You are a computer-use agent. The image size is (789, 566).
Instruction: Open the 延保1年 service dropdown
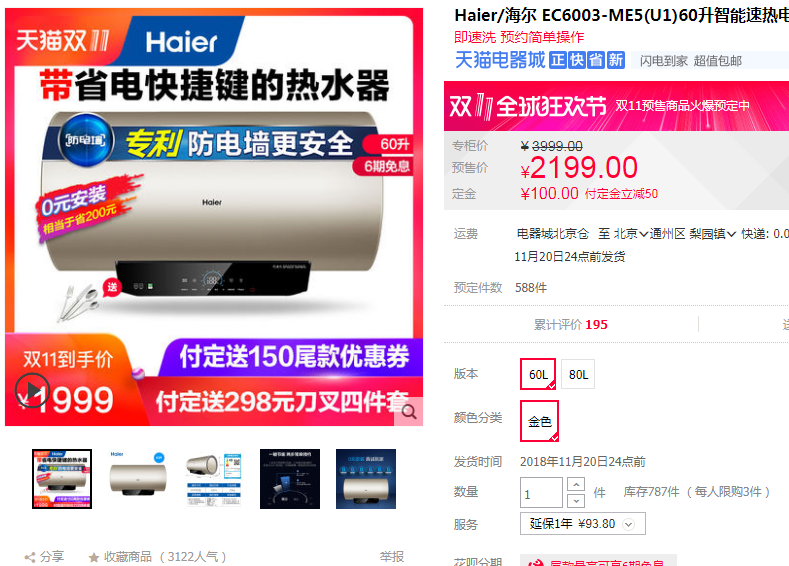pos(583,524)
